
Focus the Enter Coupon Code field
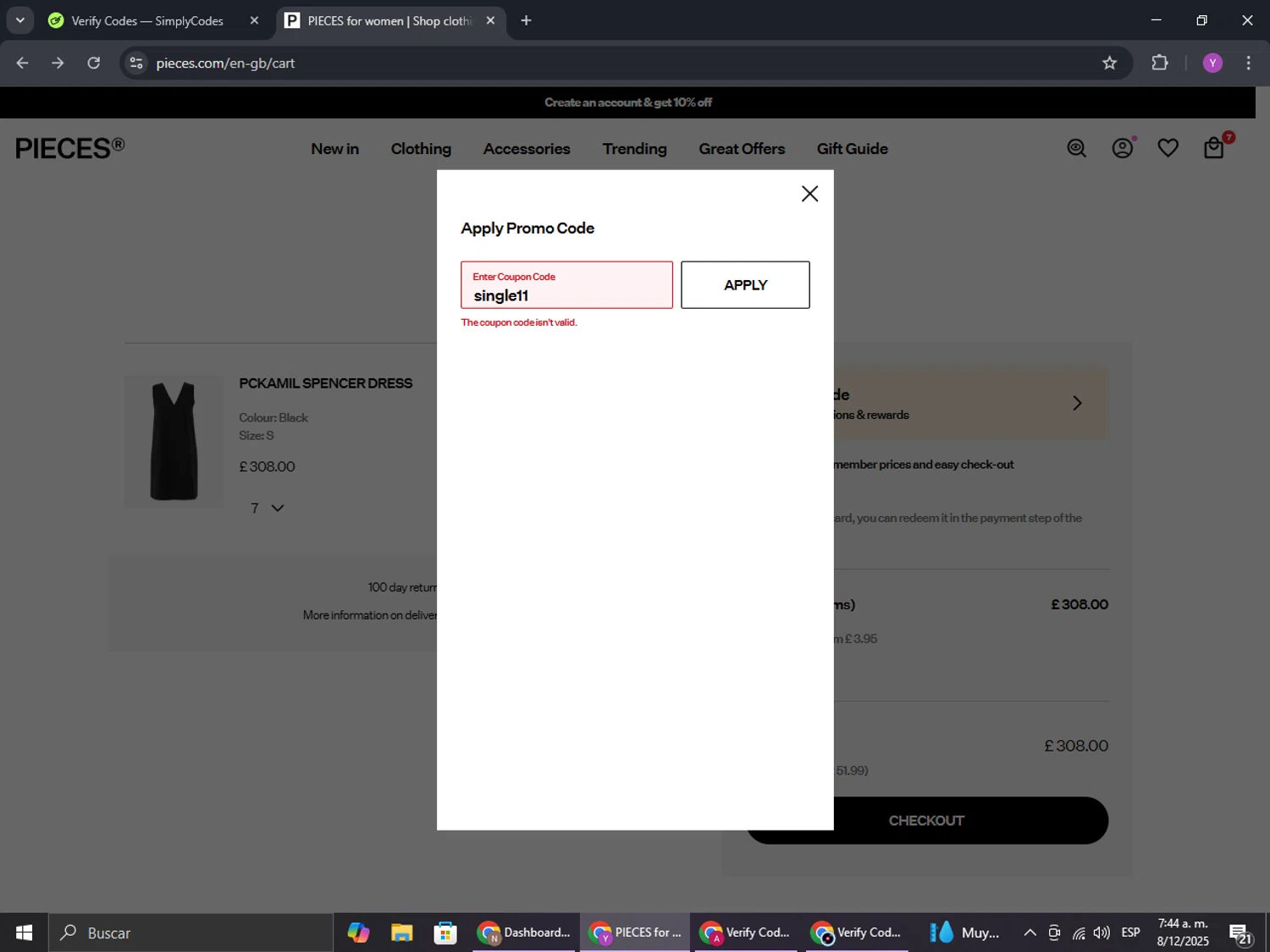(566, 285)
